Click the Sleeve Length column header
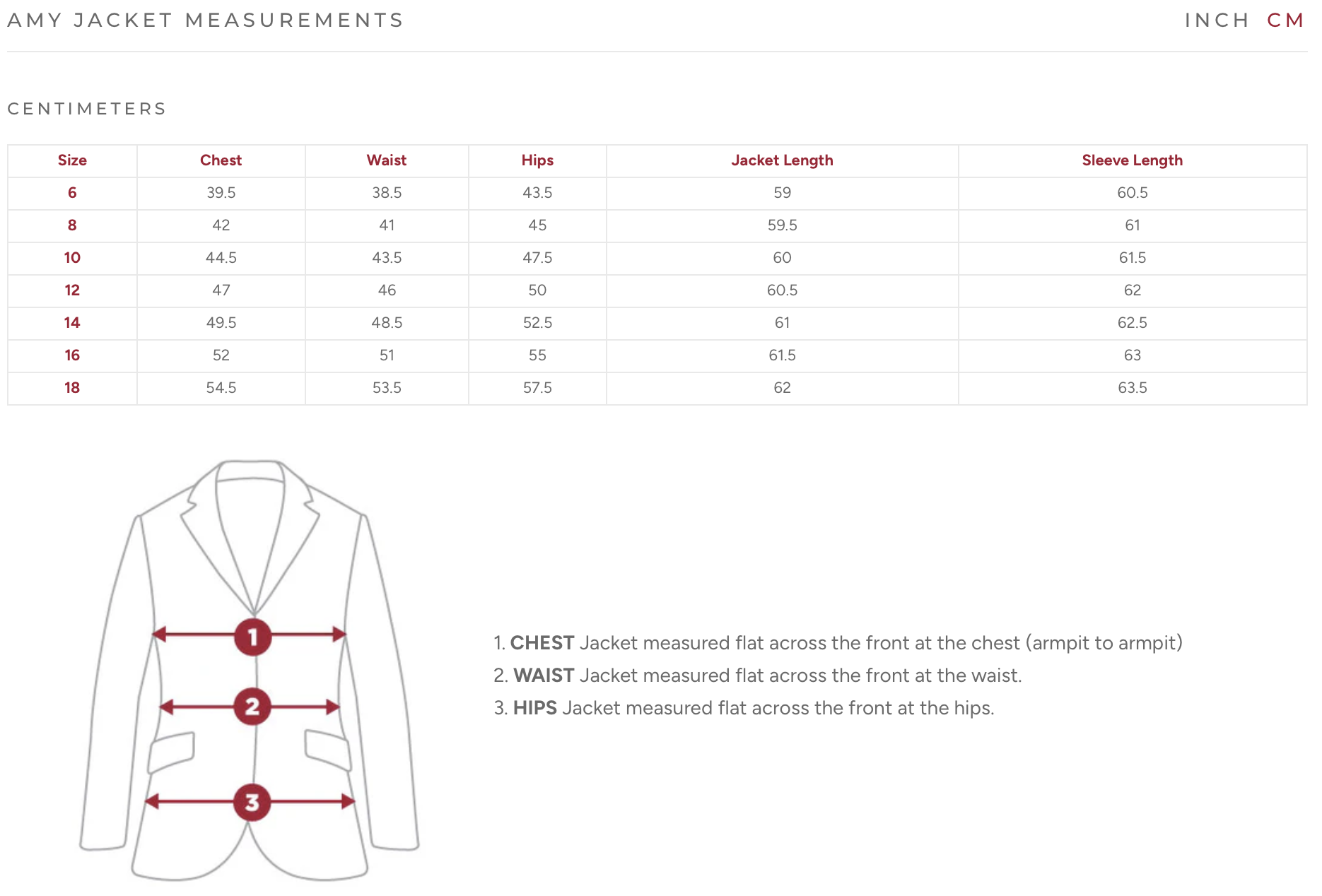The height and width of the screenshot is (896, 1322). point(1132,160)
